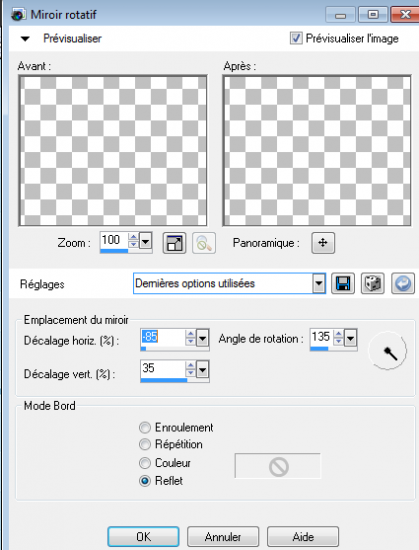Collapse the Prévisualiser preview section triangle
The width and height of the screenshot is (419, 550).
[25, 39]
